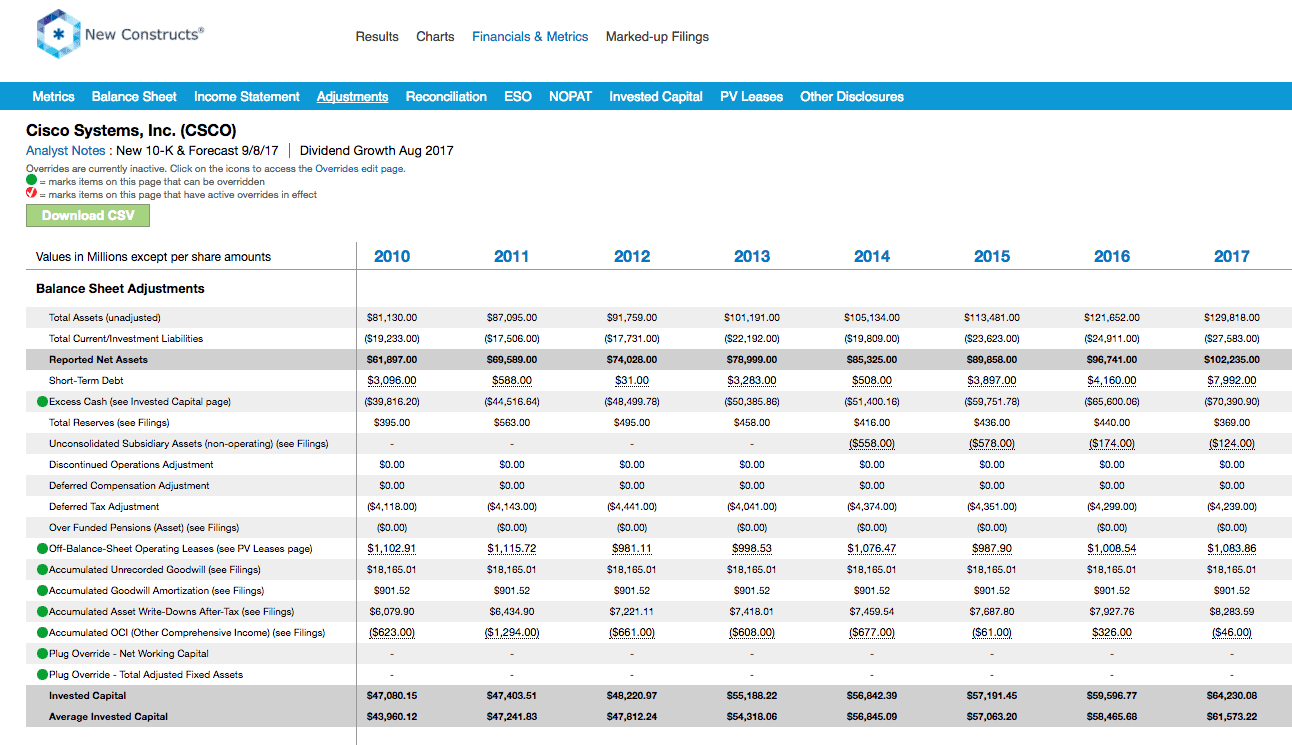This screenshot has width=1292, height=745.
Task: Open the PV Leases tab
Action: coord(751,97)
